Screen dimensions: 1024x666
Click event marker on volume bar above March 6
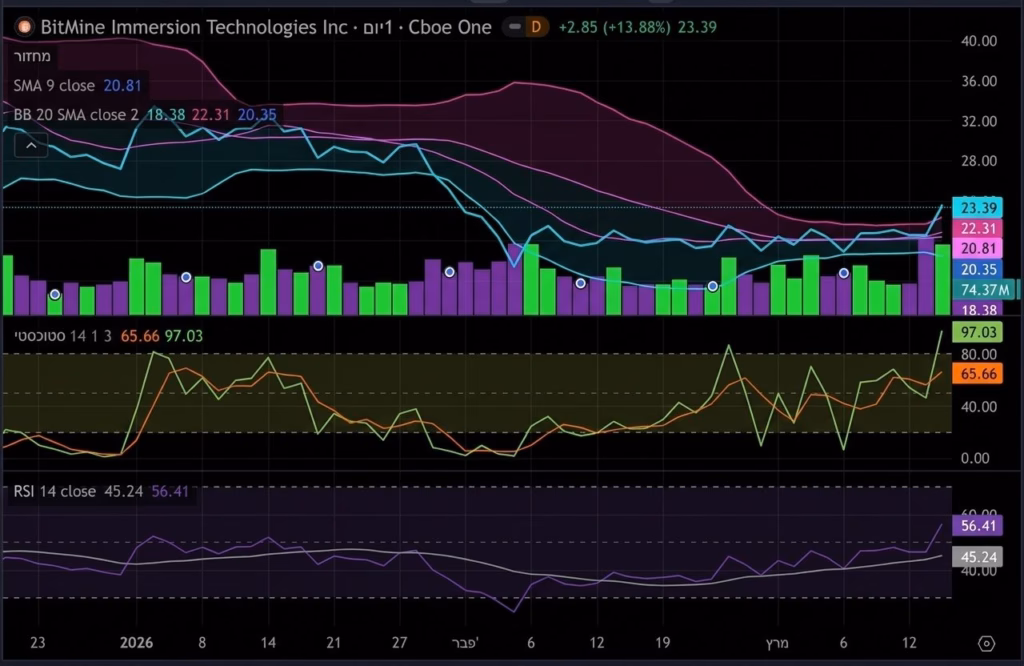point(844,273)
